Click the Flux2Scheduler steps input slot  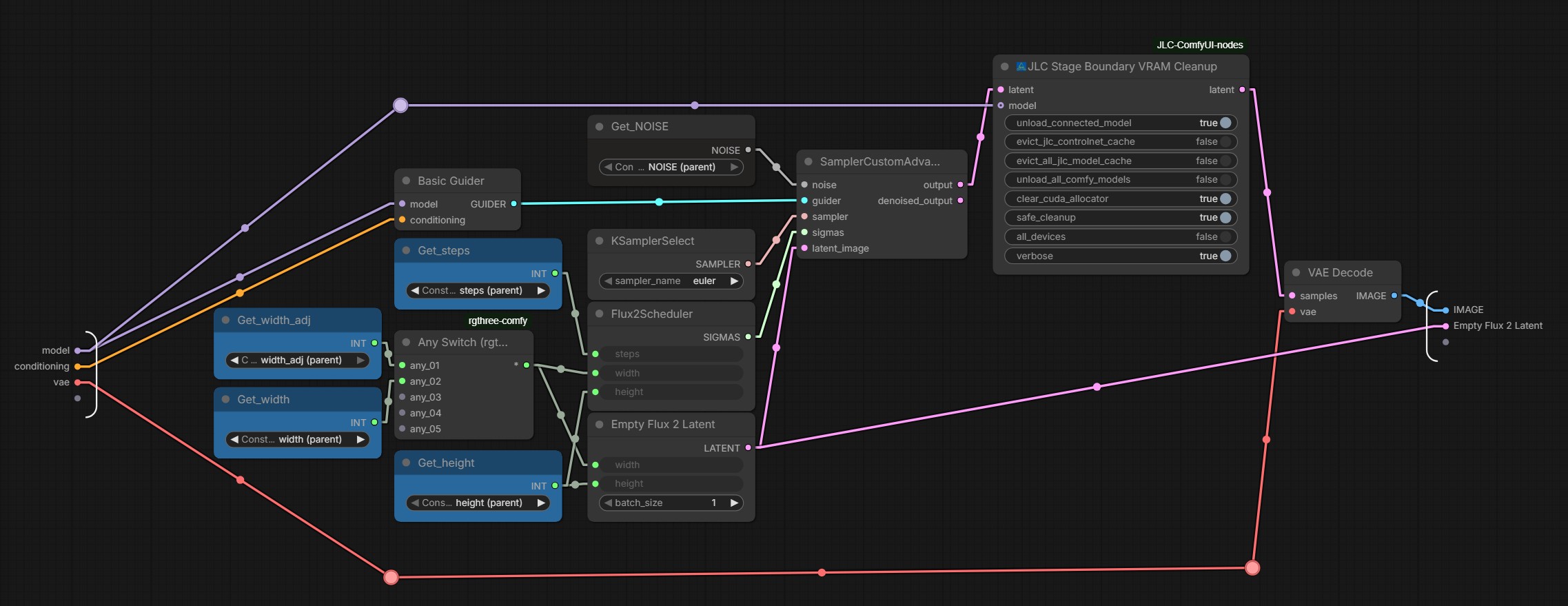pyautogui.click(x=595, y=354)
